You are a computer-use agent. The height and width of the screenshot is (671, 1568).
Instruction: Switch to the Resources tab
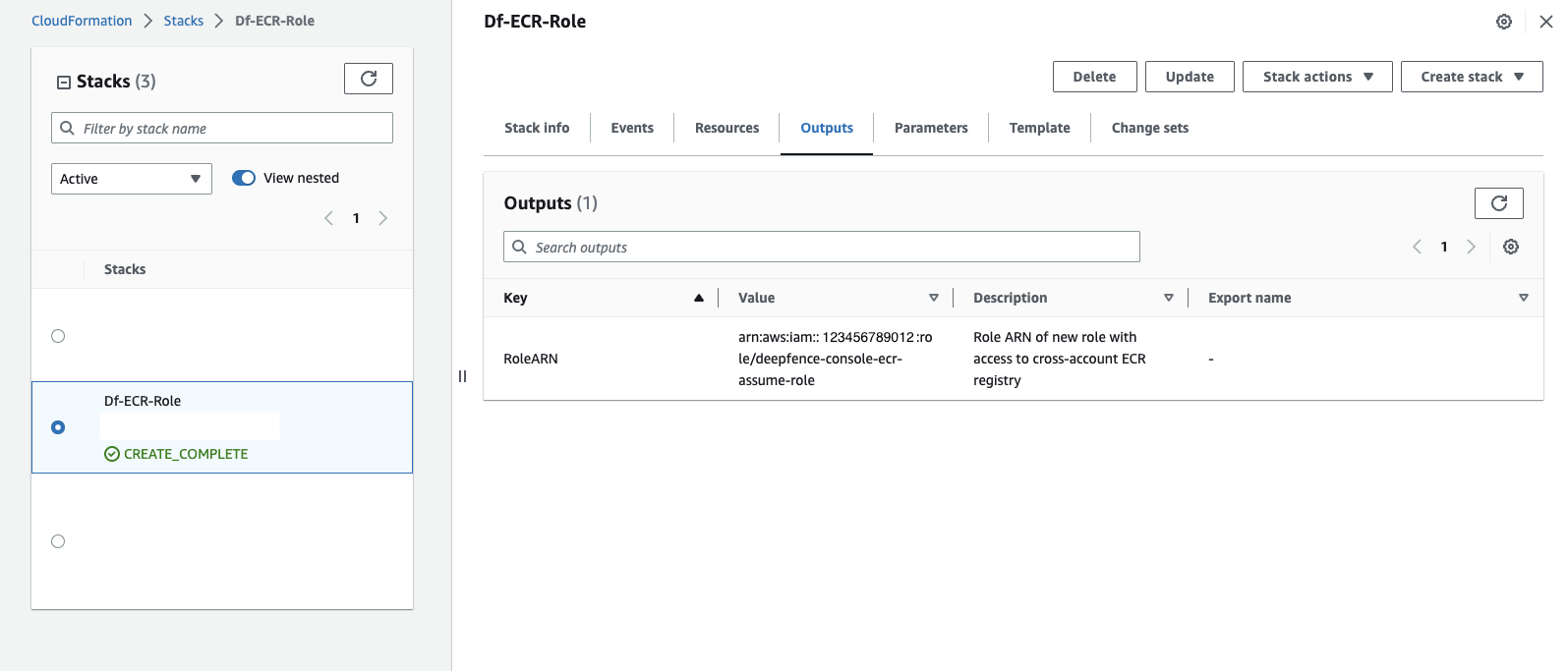tap(726, 128)
